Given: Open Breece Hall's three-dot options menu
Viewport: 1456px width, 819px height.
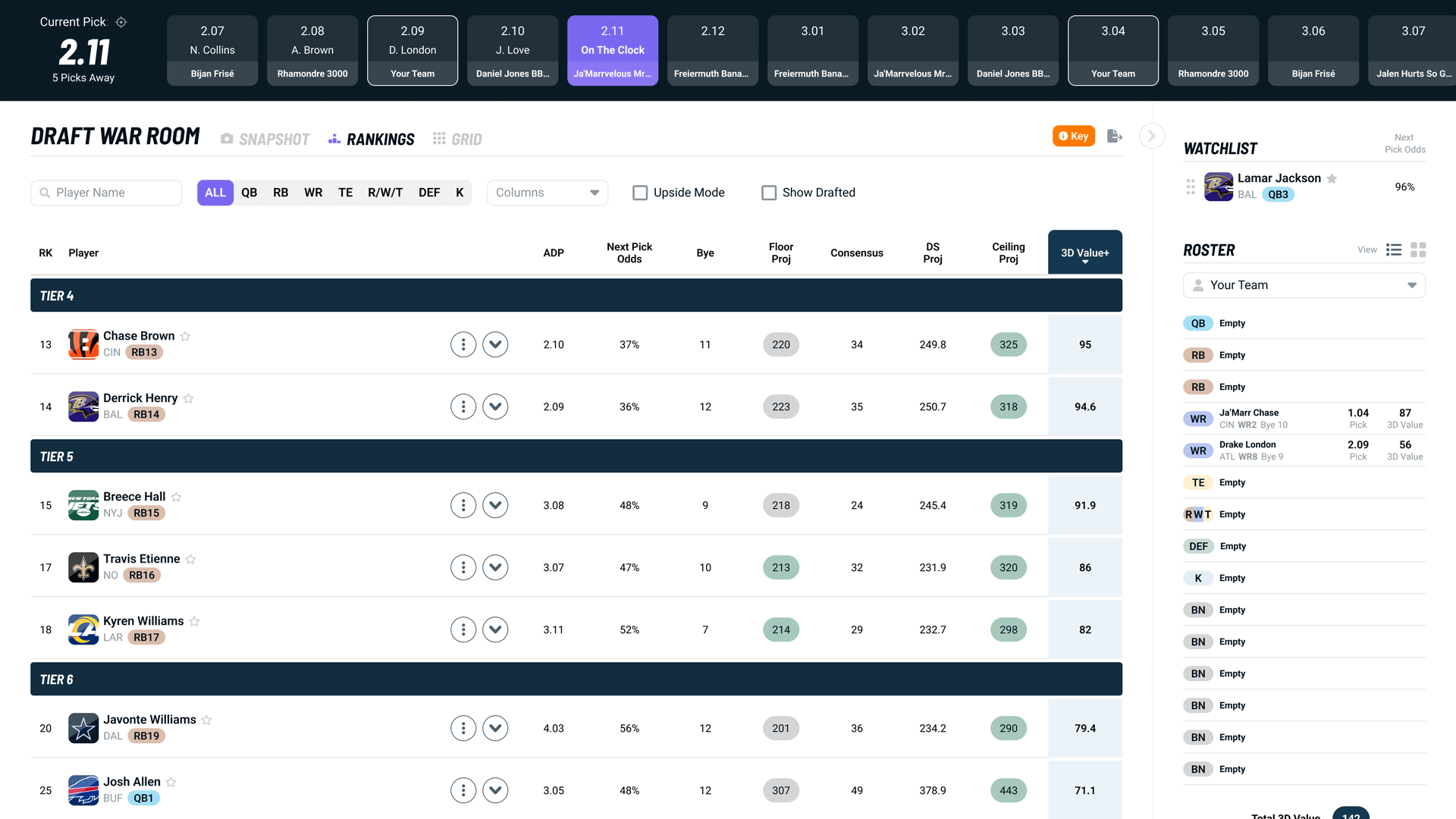Looking at the screenshot, I should pyautogui.click(x=463, y=505).
